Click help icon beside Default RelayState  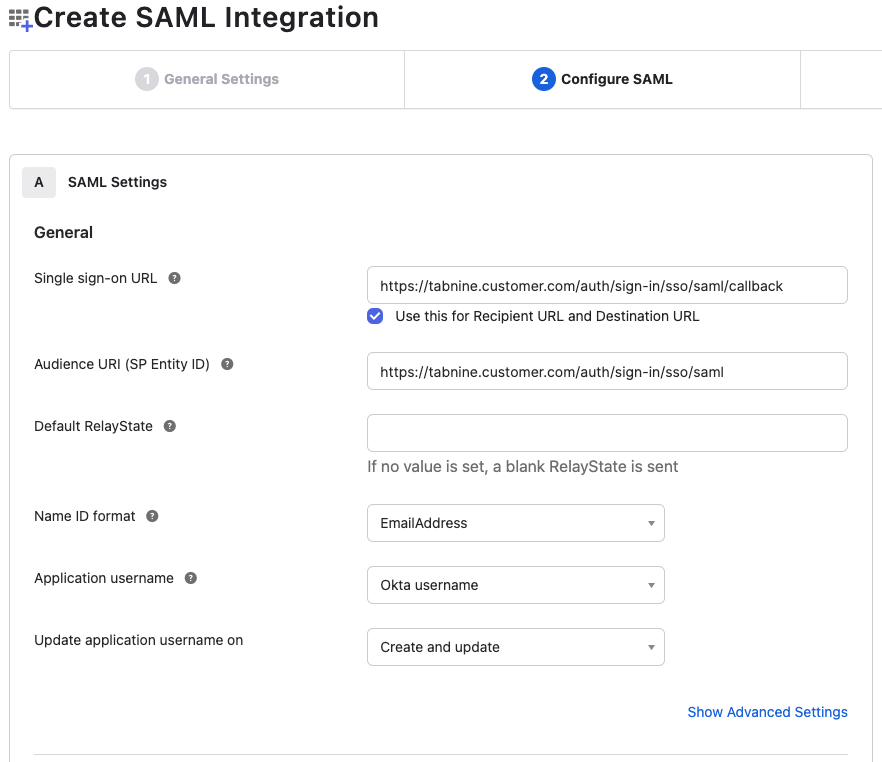pyautogui.click(x=170, y=426)
